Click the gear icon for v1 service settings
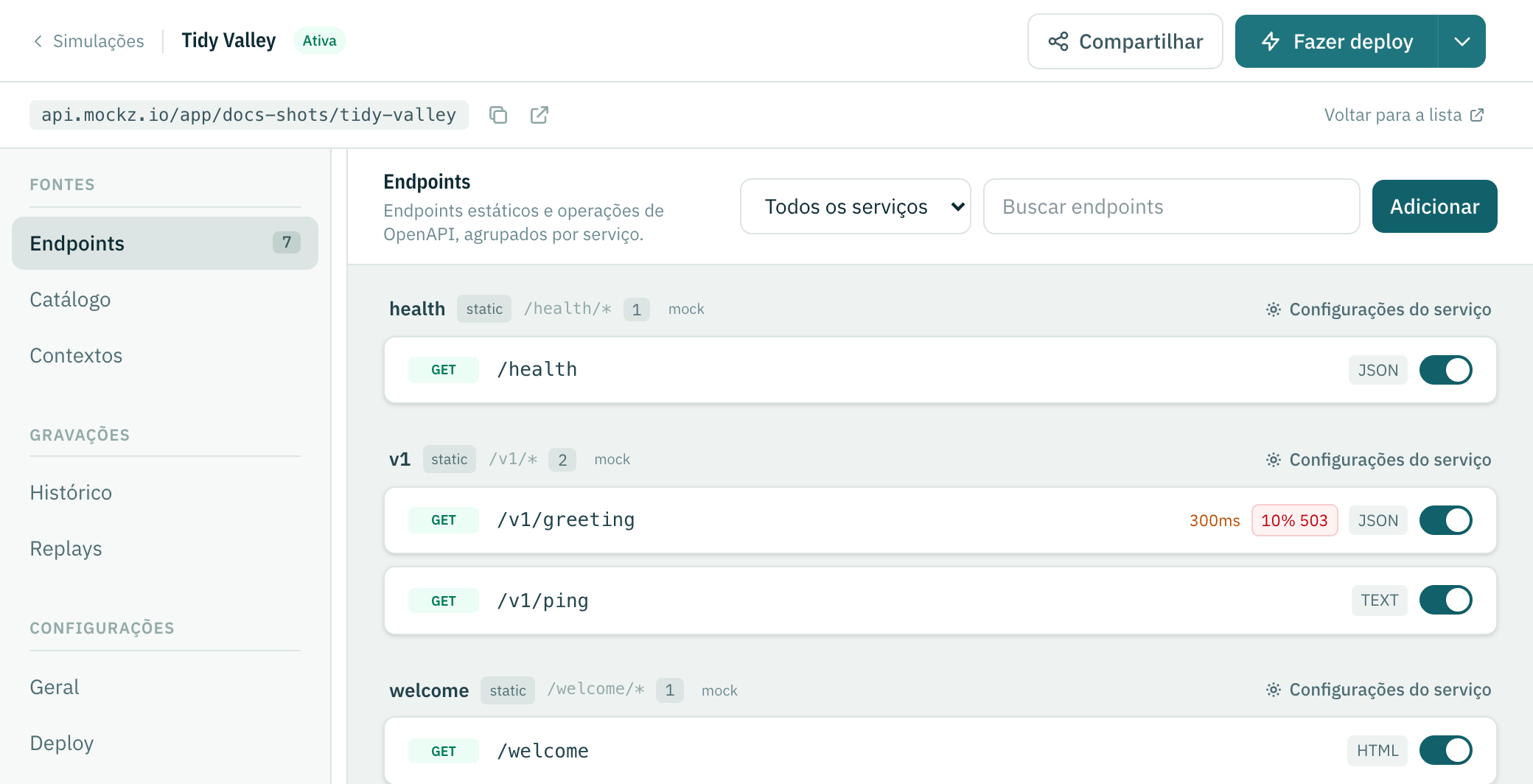The height and width of the screenshot is (784, 1533). click(x=1273, y=460)
